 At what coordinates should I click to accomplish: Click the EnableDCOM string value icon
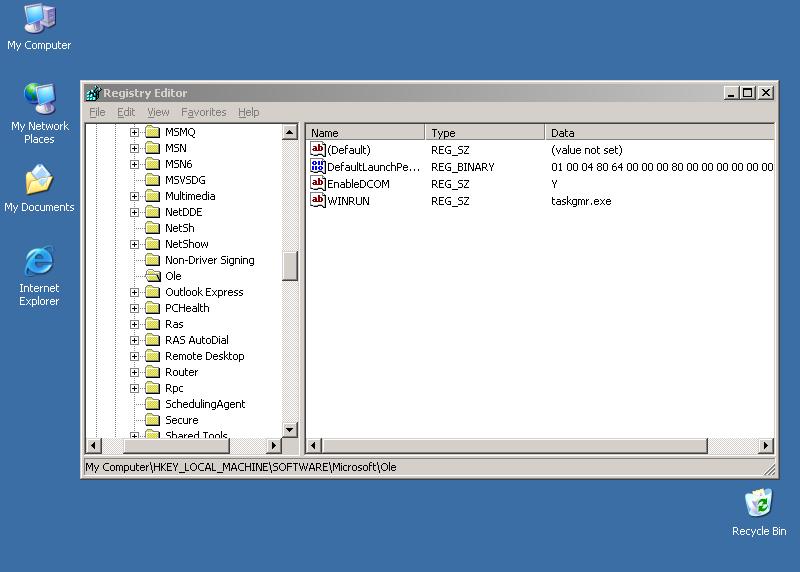point(317,183)
